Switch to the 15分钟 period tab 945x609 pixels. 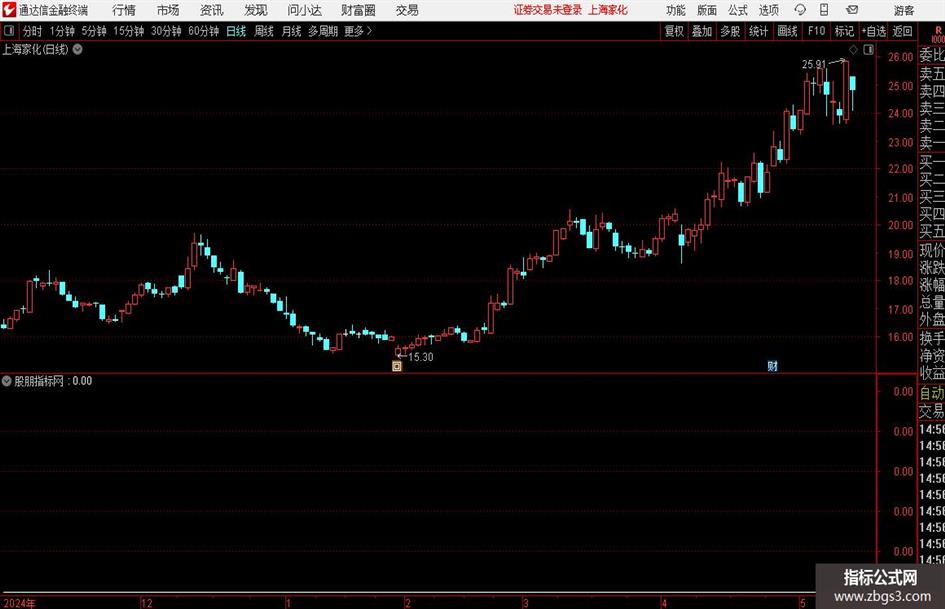[129, 31]
